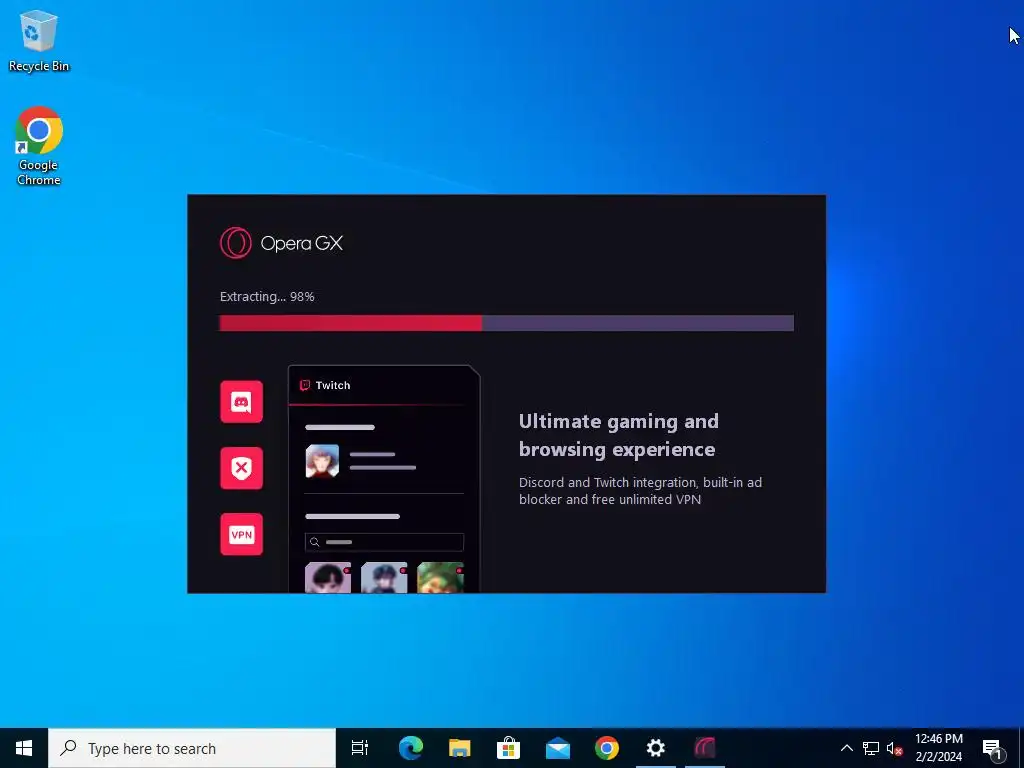1024x768 pixels.
Task: Click the Discord and Twitch integration description
Action: pyautogui.click(x=640, y=490)
